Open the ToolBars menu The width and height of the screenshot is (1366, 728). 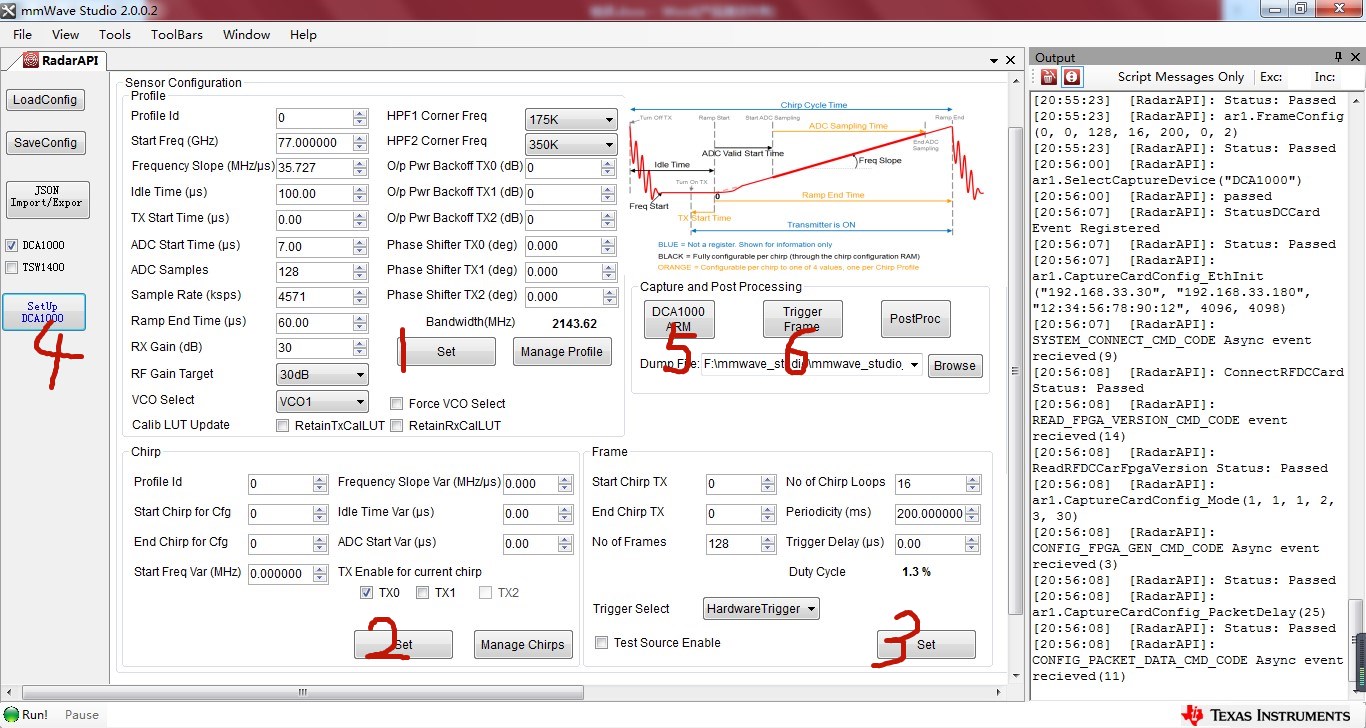pos(177,34)
